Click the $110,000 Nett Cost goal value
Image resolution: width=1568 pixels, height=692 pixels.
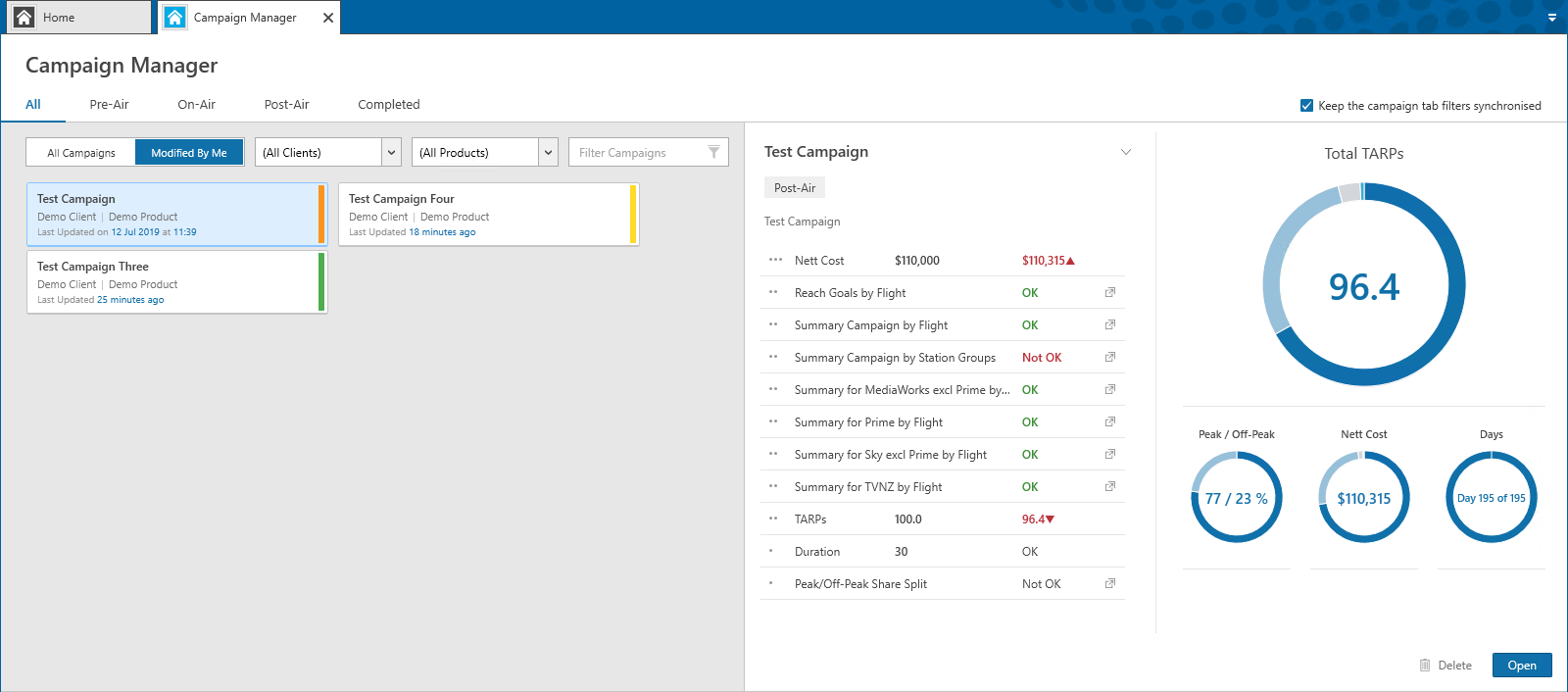coord(917,260)
